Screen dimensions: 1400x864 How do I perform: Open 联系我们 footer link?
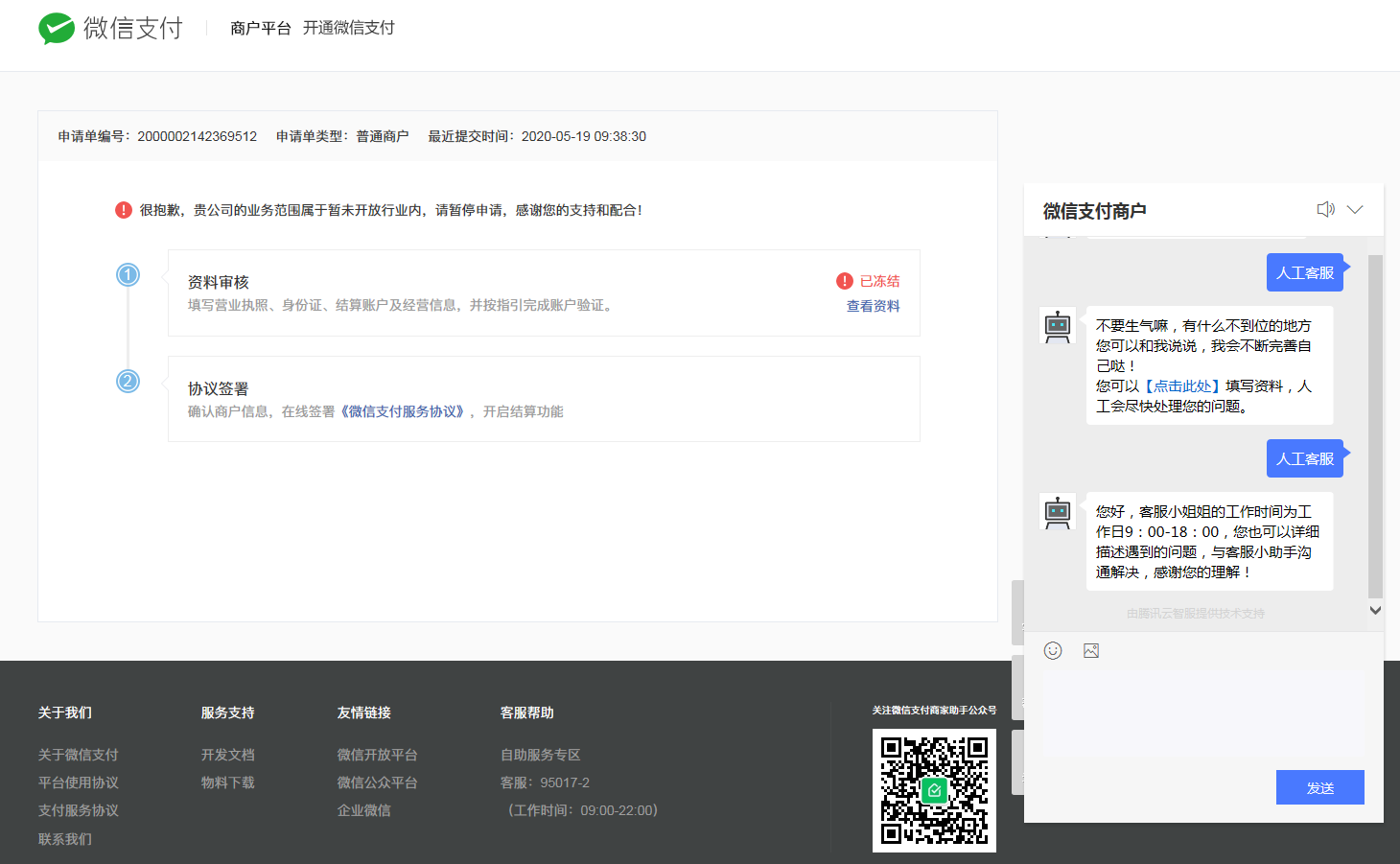pyautogui.click(x=65, y=839)
